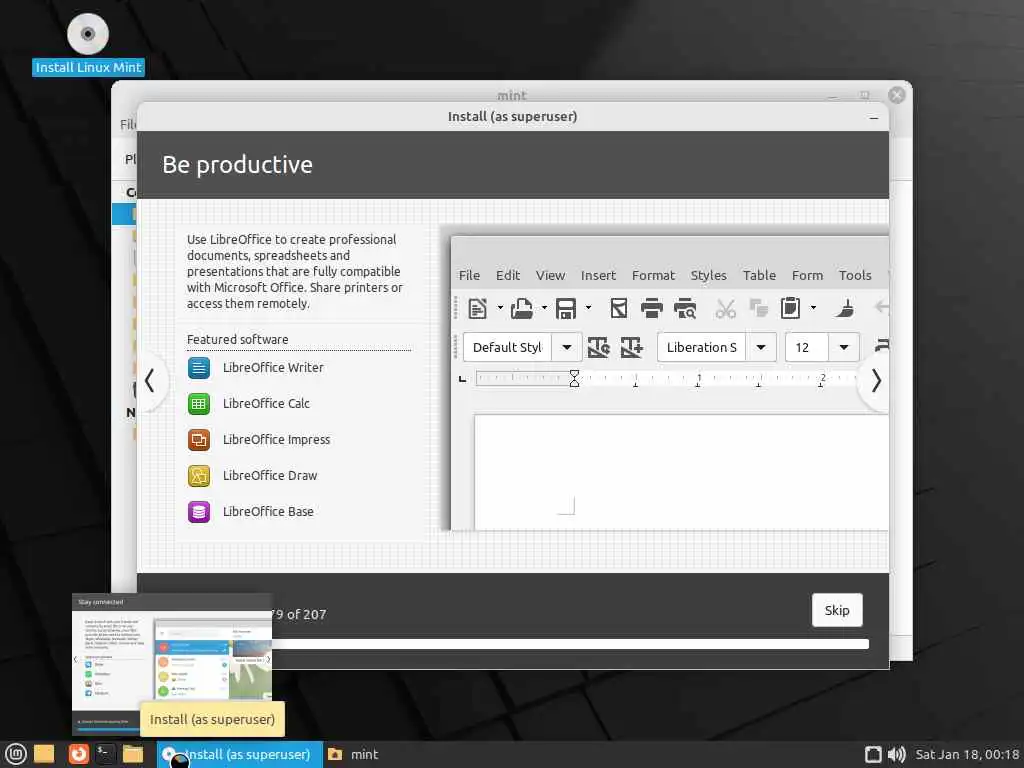
Task: Select the "LibreOffice Draw" label text
Action: coord(270,475)
